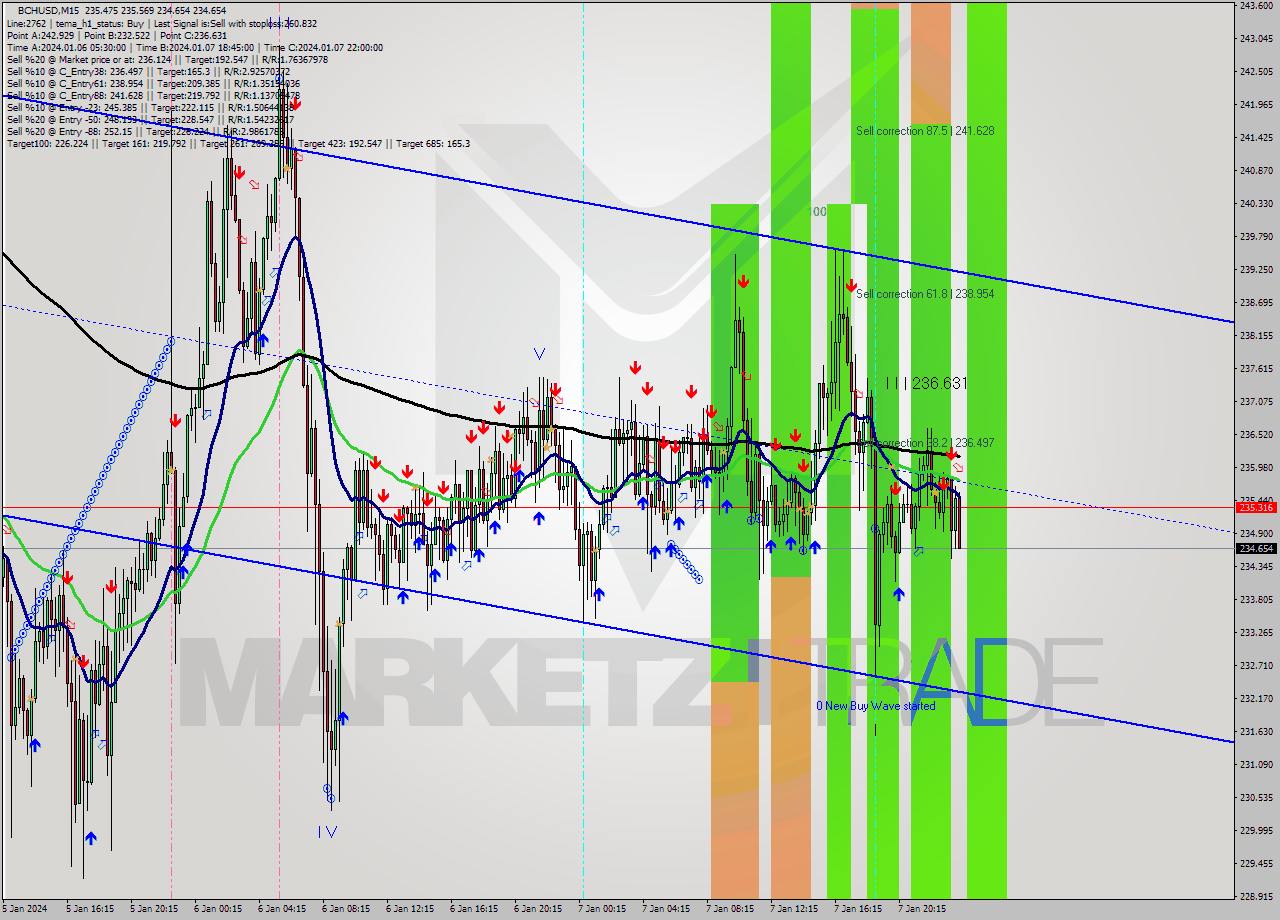This screenshot has height=920, width=1280.
Task: Click the '6 Jan 04:15' time axis label
Action: coord(282,910)
